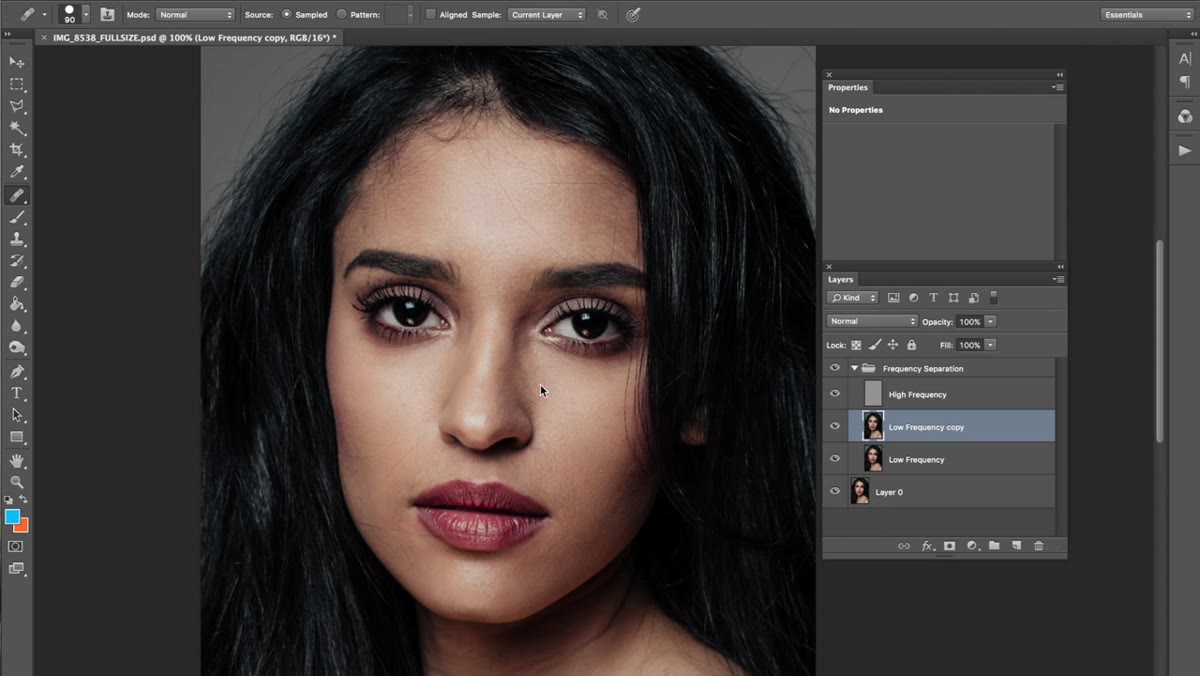Create a new layer icon
The width and height of the screenshot is (1200, 676).
pos(1016,546)
